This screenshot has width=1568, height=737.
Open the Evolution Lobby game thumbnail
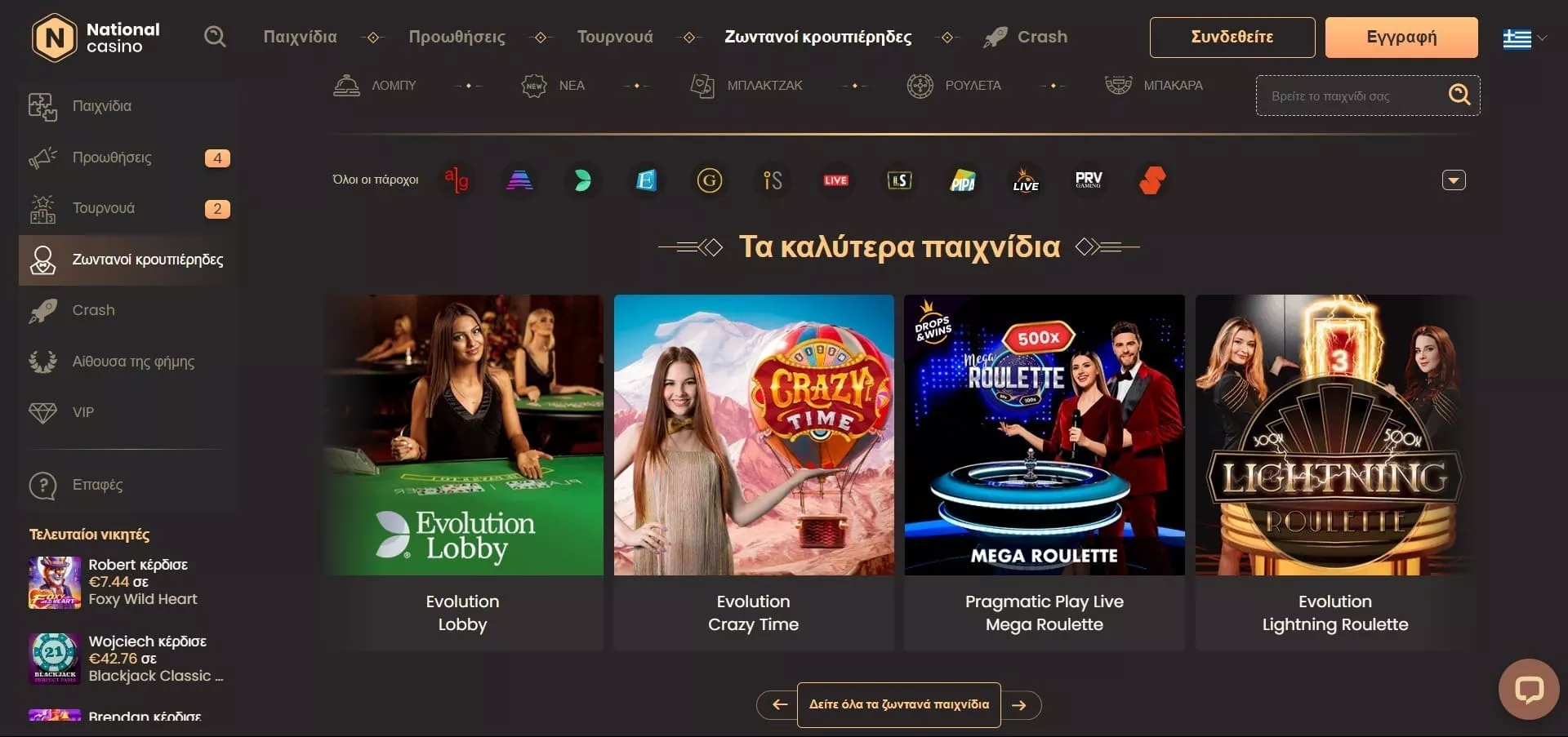coord(463,435)
